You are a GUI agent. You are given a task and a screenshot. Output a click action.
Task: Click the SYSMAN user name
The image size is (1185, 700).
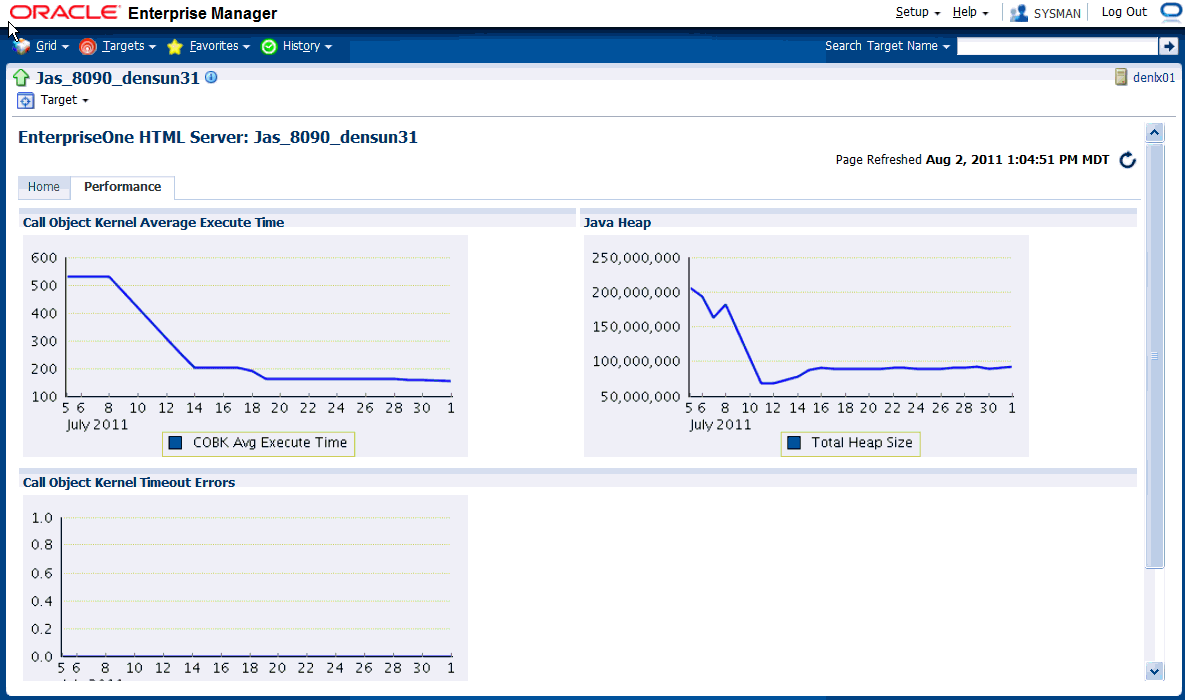click(1057, 14)
